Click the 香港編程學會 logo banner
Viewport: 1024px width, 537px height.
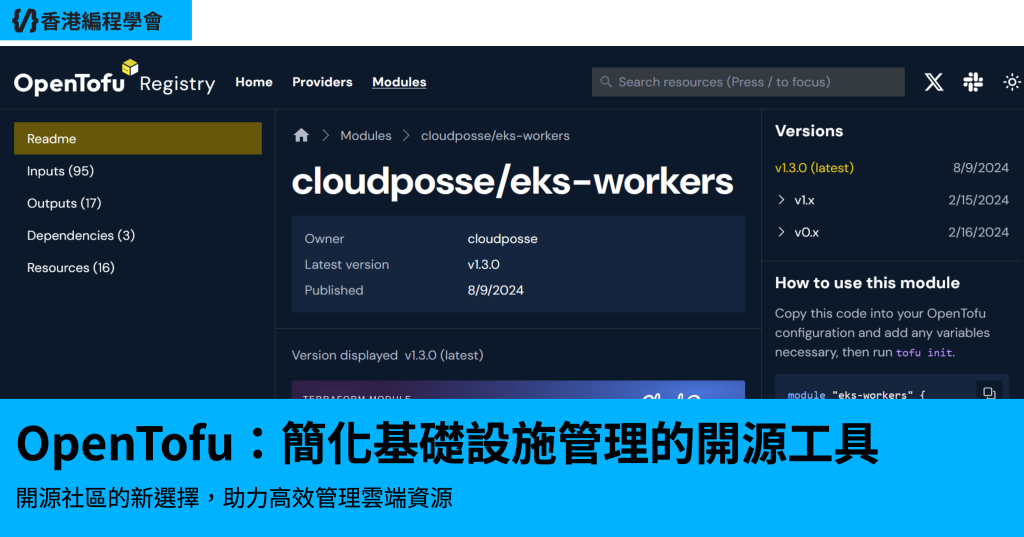pyautogui.click(x=95, y=20)
